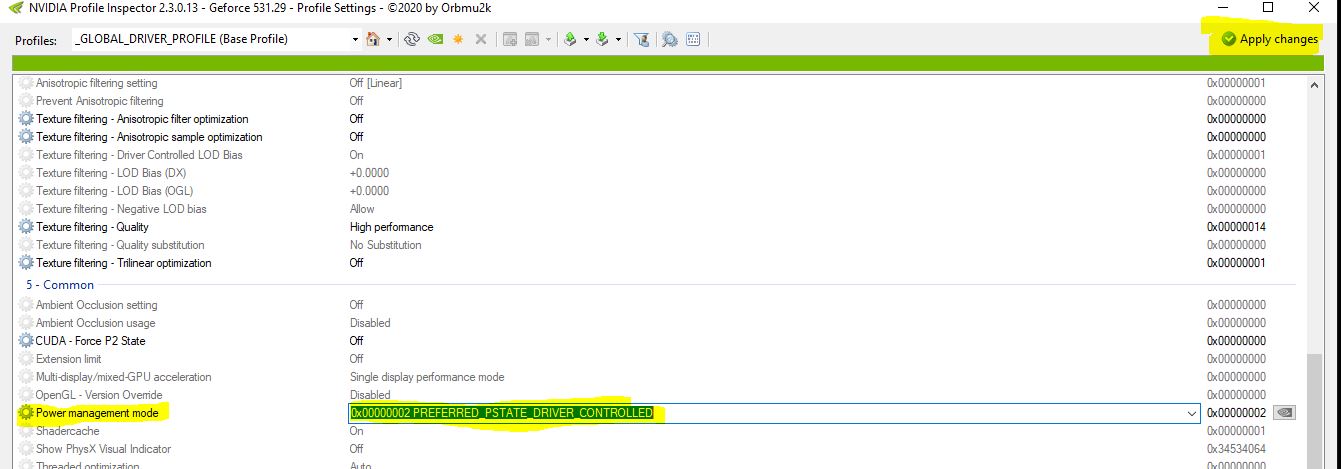This screenshot has height=469, width=1341.
Task: Expand the Power management mode value dropdown
Action: tap(1191, 413)
